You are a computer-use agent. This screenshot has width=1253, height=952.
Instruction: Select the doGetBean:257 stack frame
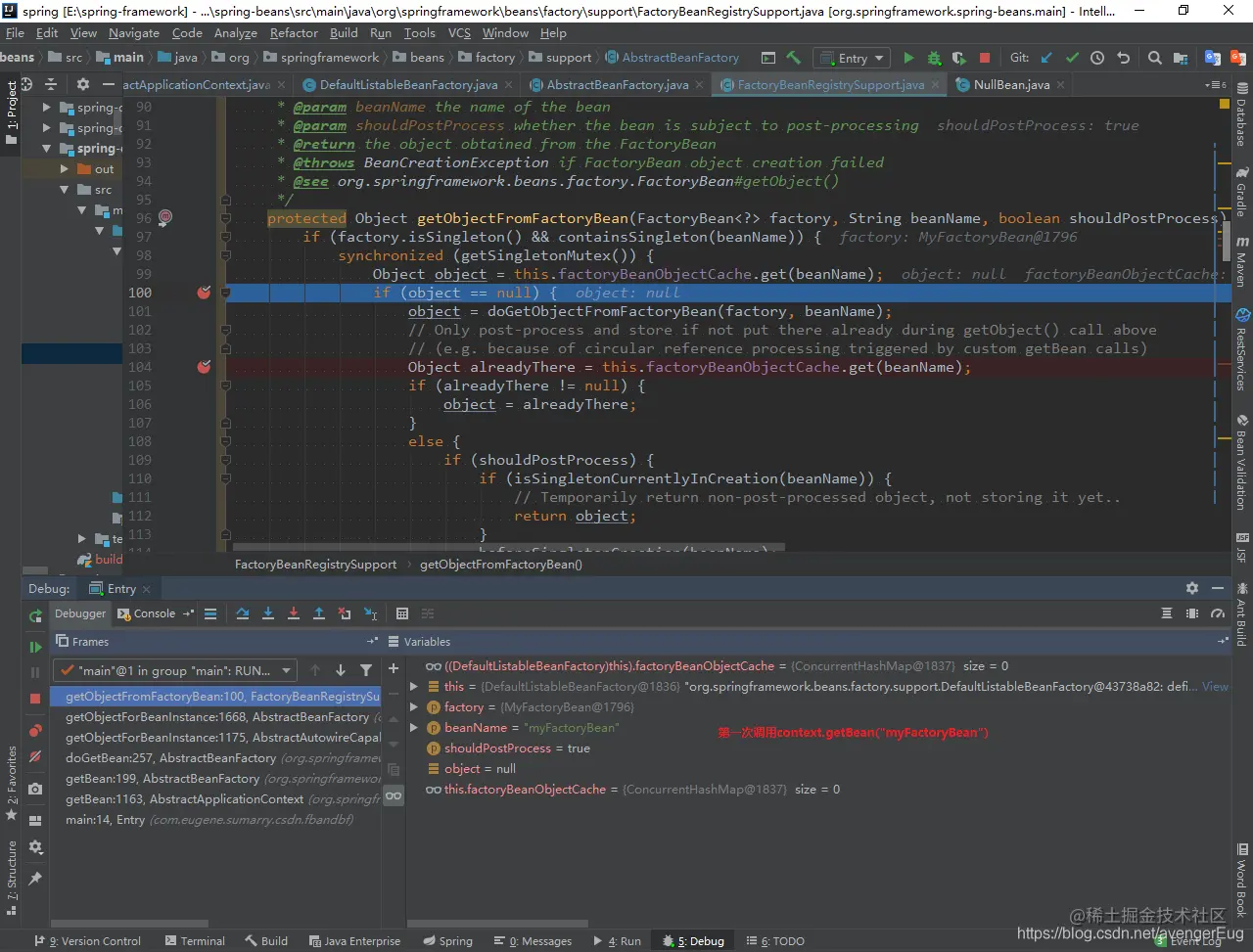coord(170,758)
